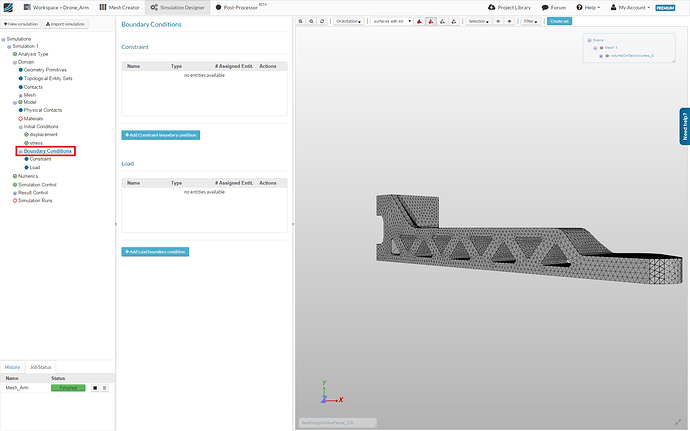Collapse the Initial Conditions tree node

20,126
